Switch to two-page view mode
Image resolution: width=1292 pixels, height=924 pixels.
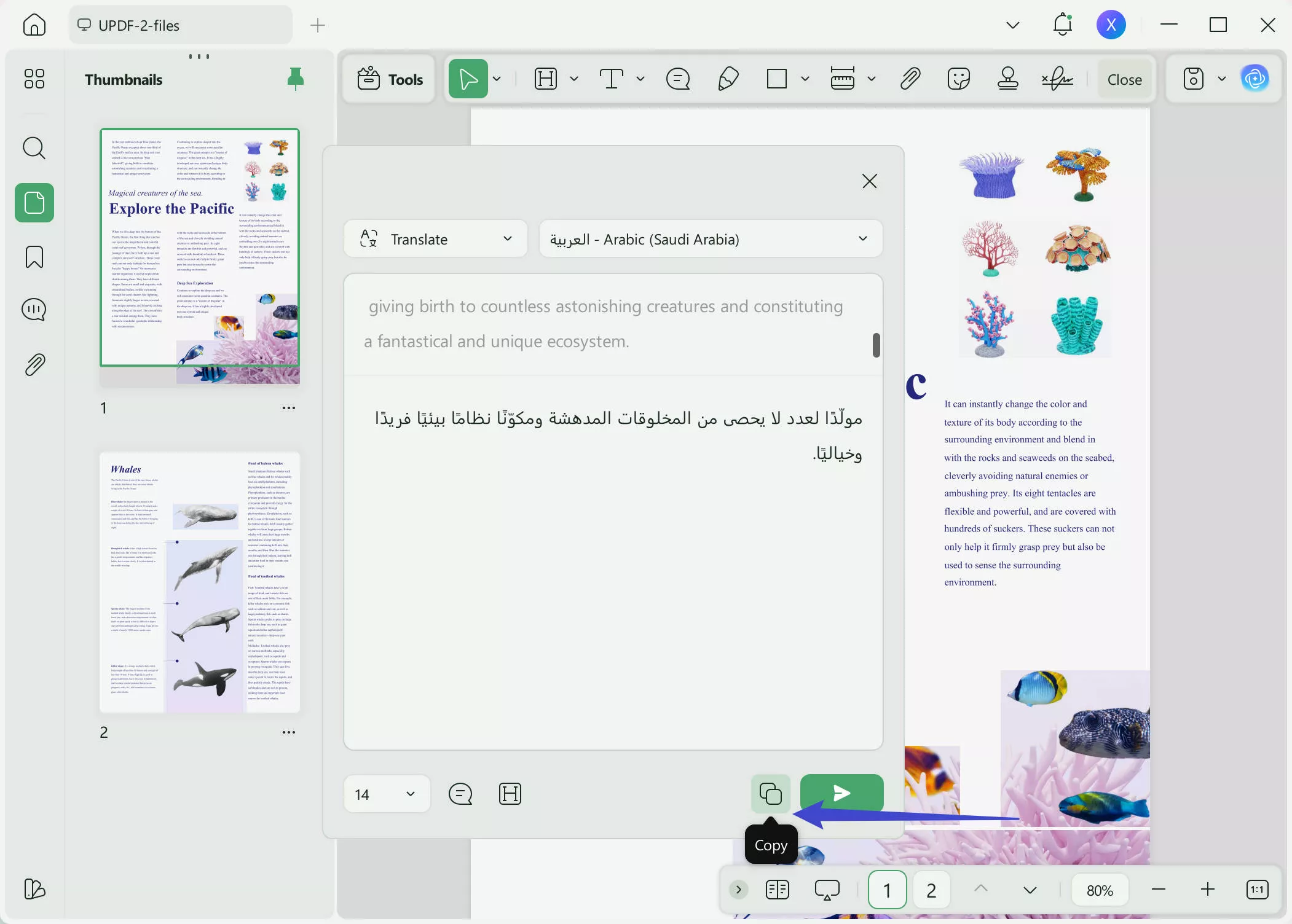click(x=776, y=889)
